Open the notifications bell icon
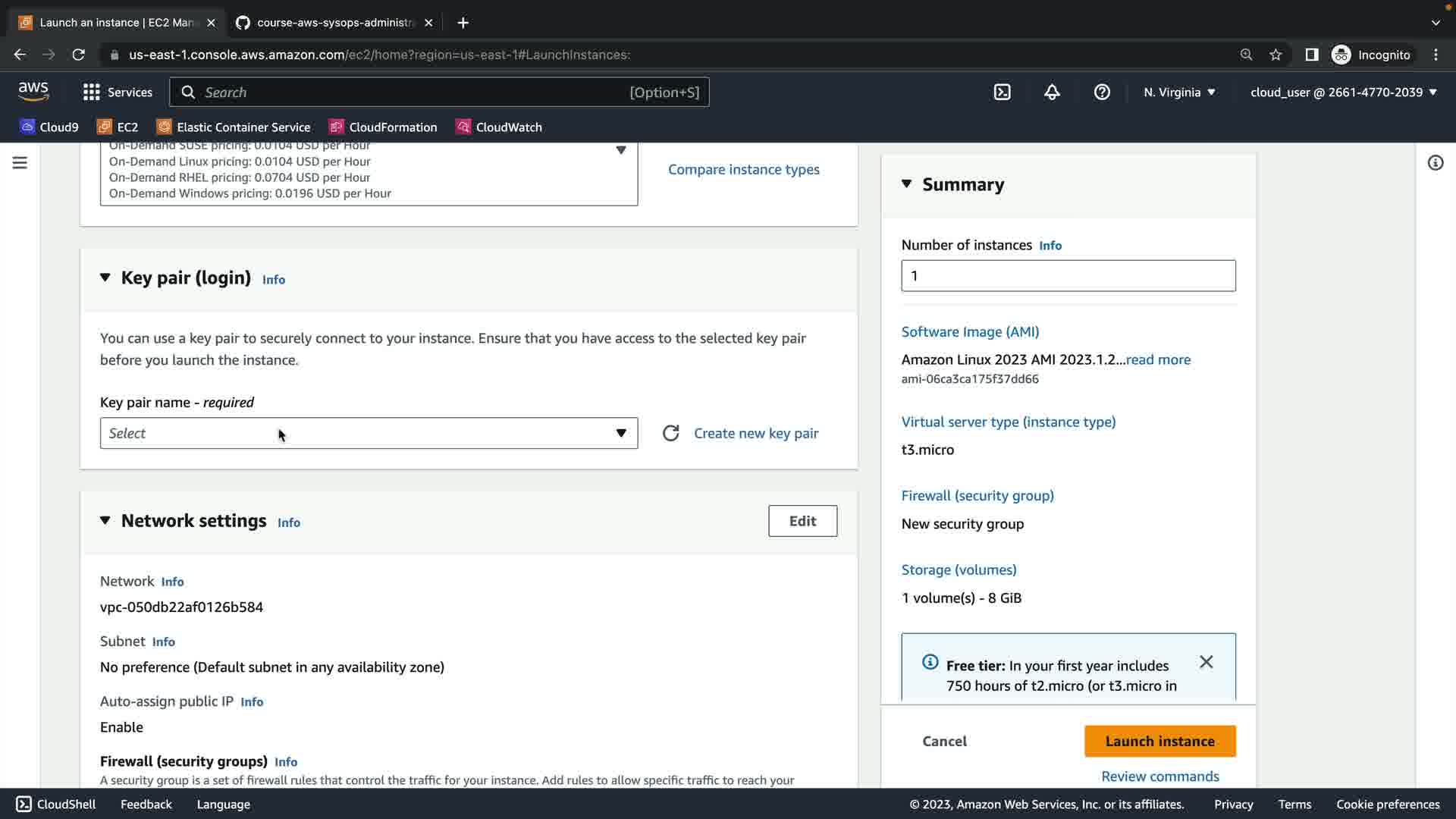The width and height of the screenshot is (1456, 819). 1052,92
